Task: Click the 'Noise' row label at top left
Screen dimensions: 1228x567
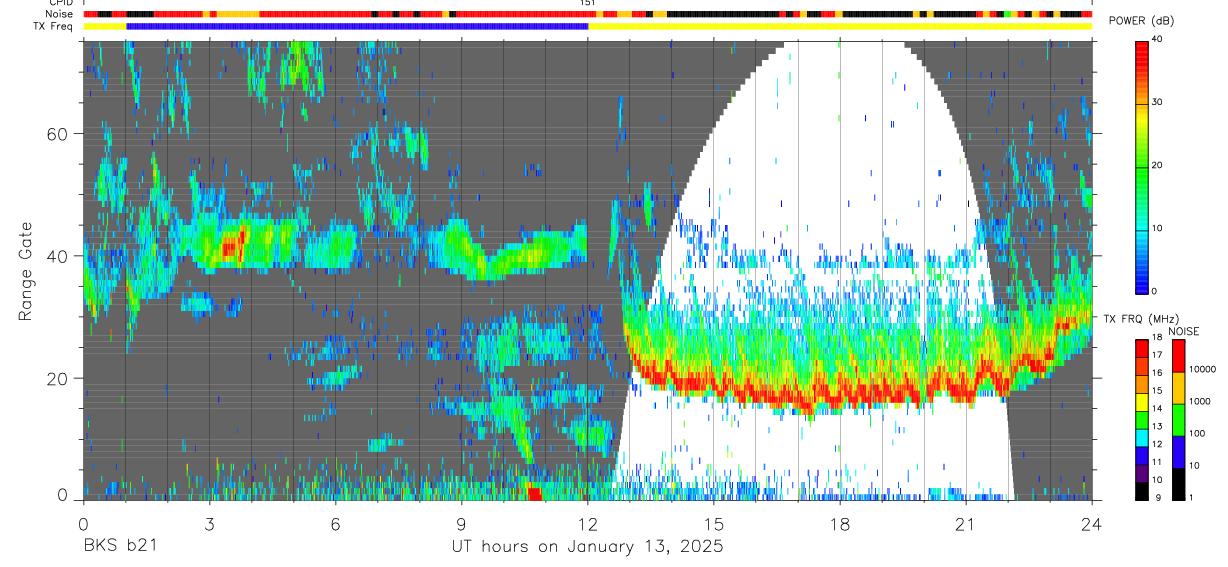Action: point(60,15)
